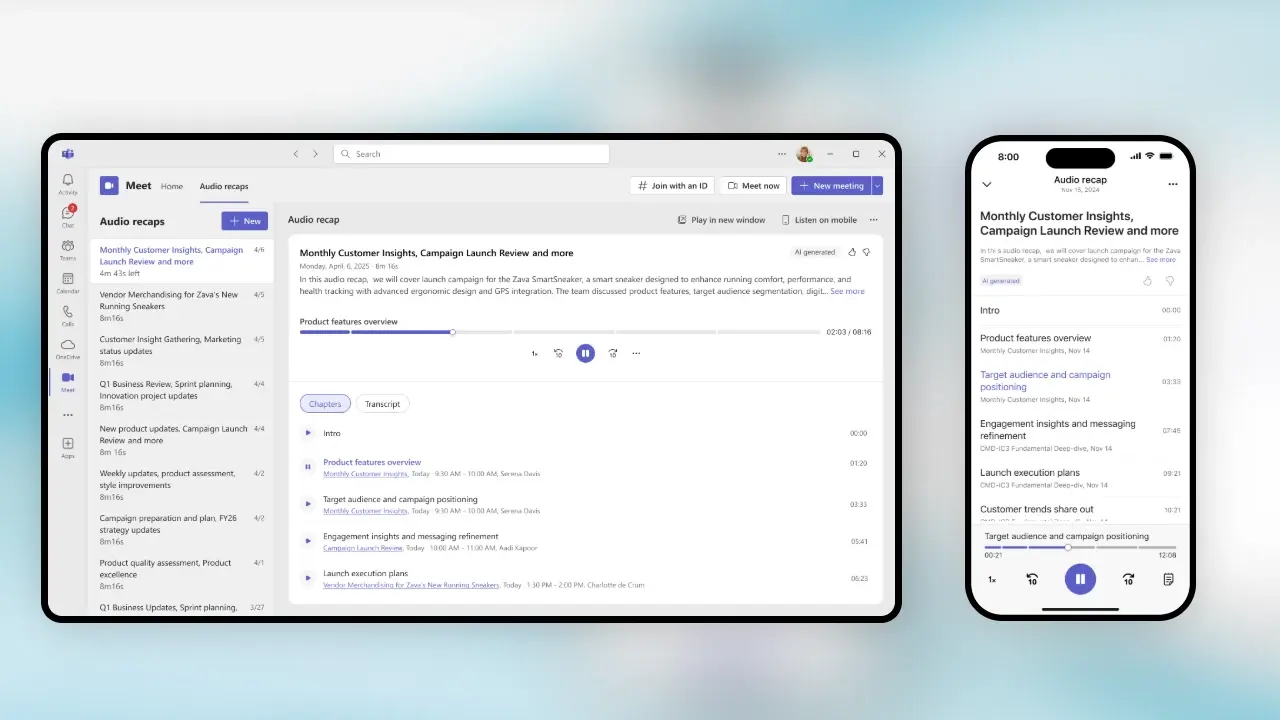Click thumbs down on desktop audio recap

coord(866,253)
